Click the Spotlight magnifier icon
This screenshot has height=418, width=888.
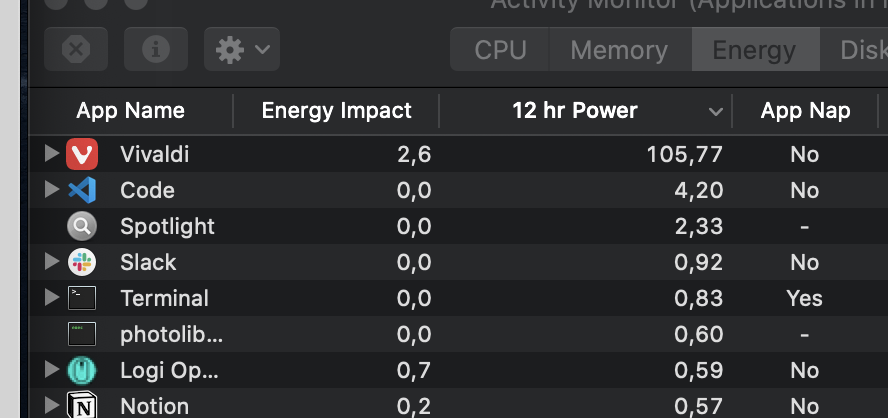click(x=81, y=226)
